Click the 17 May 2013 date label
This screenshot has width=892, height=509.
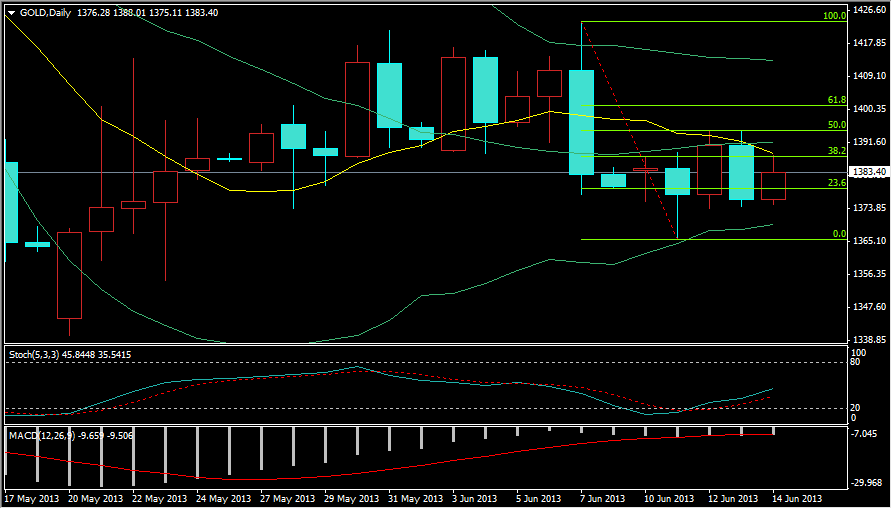[32, 499]
